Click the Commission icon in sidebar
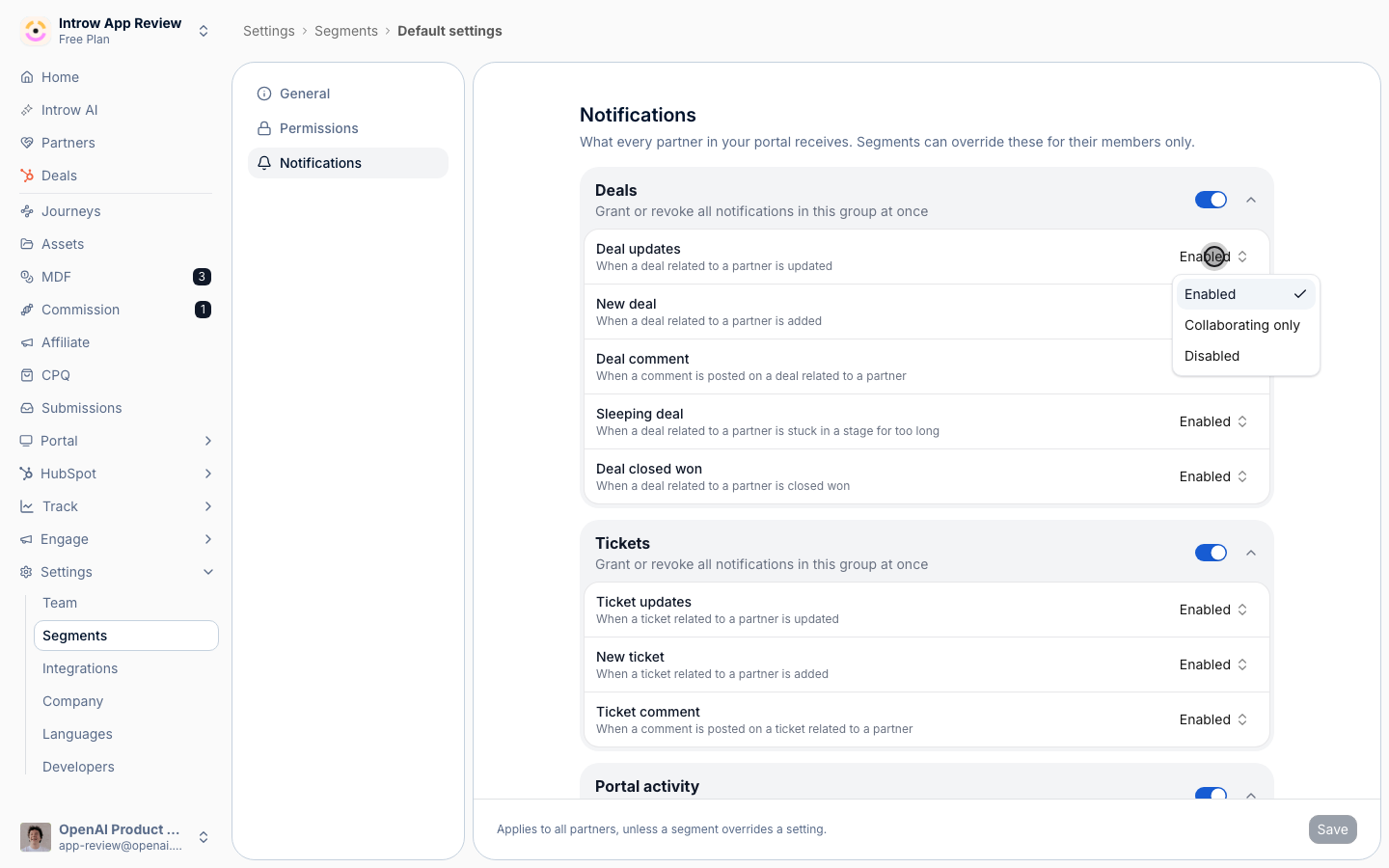This screenshot has height=868, width=1389. 27,310
